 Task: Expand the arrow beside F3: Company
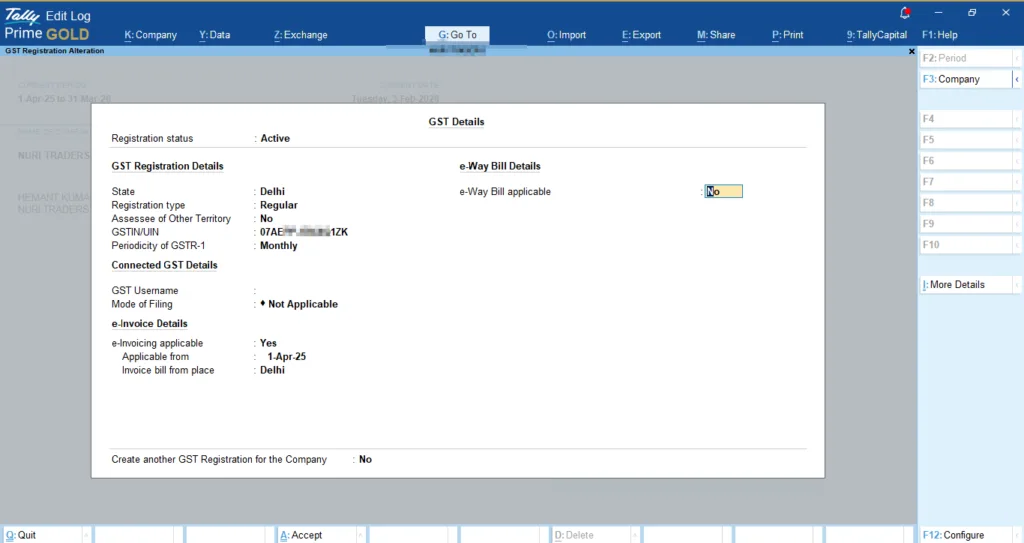(x=1017, y=79)
